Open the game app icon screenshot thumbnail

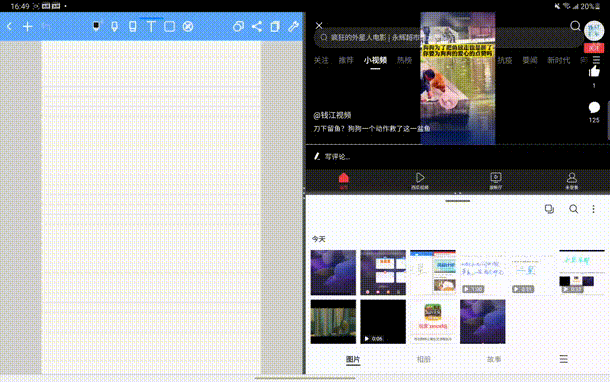click(x=433, y=322)
